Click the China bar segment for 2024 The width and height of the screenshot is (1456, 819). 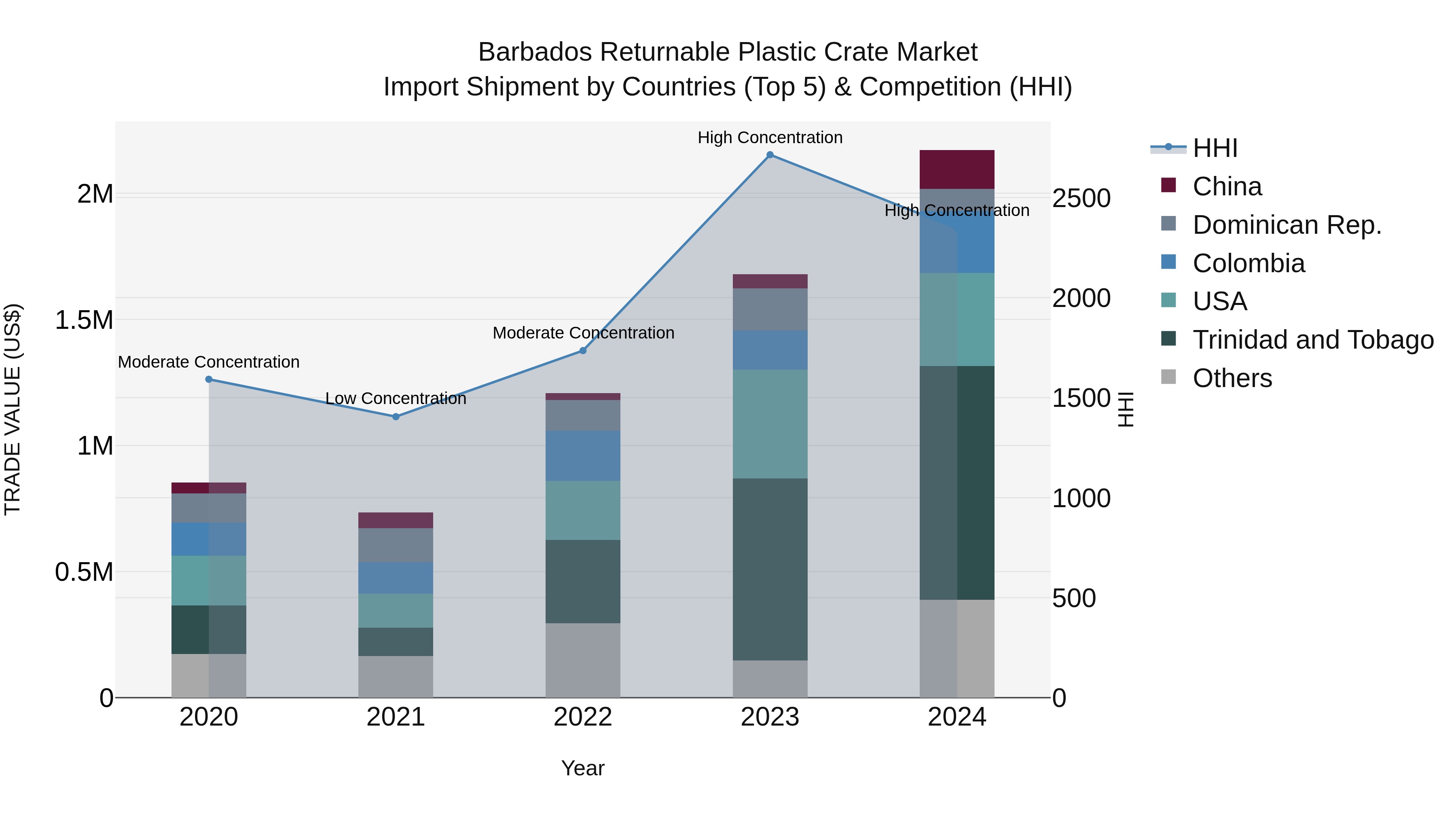click(x=957, y=169)
